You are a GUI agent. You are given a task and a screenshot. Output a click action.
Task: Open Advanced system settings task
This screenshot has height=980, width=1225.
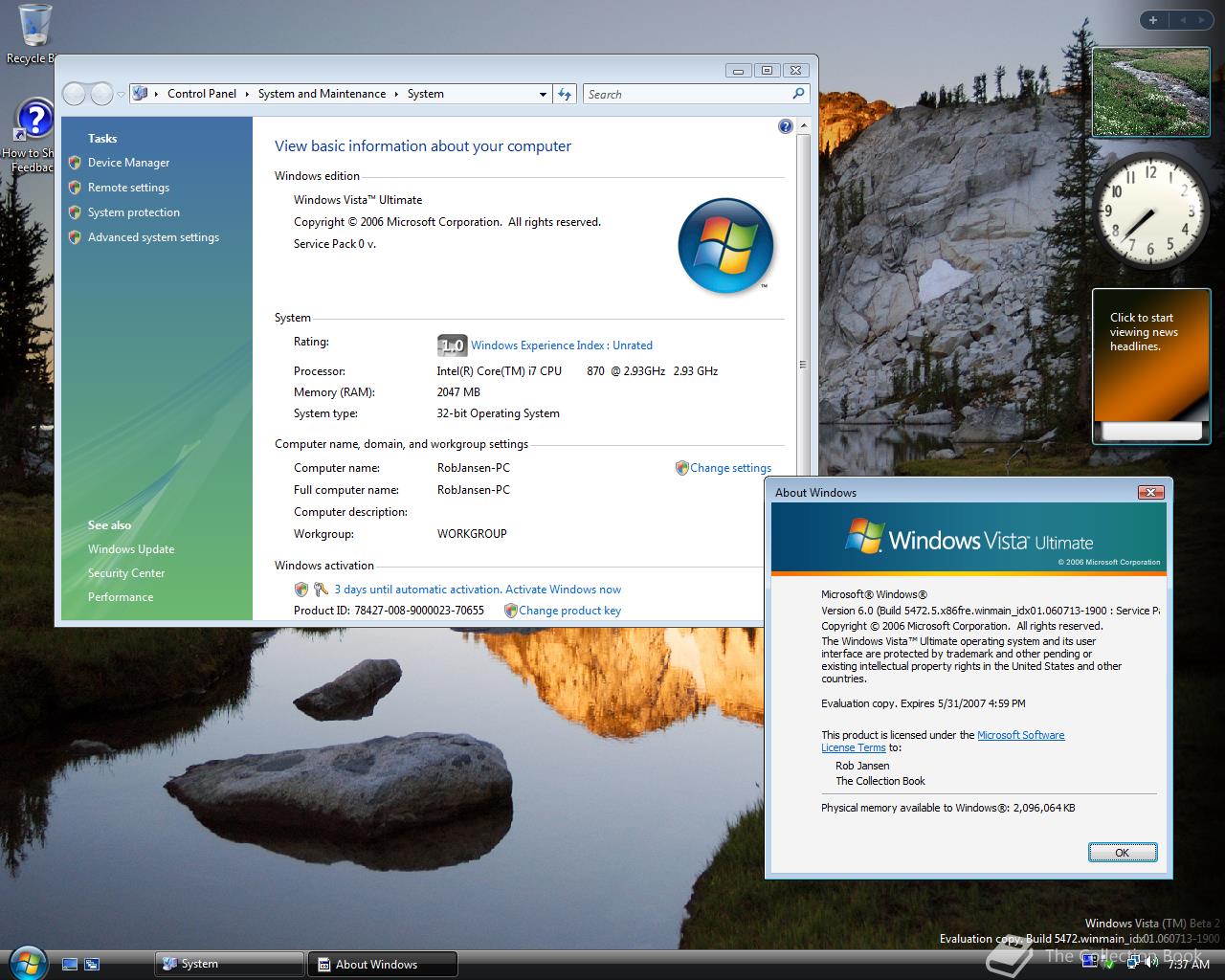click(154, 237)
